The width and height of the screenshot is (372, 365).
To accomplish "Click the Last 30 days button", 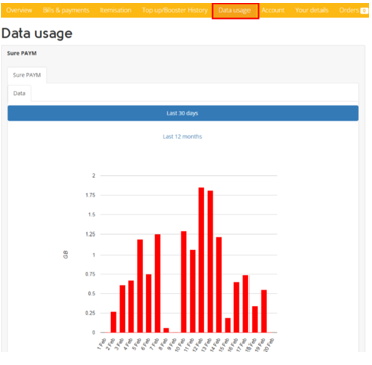I will 183,113.
